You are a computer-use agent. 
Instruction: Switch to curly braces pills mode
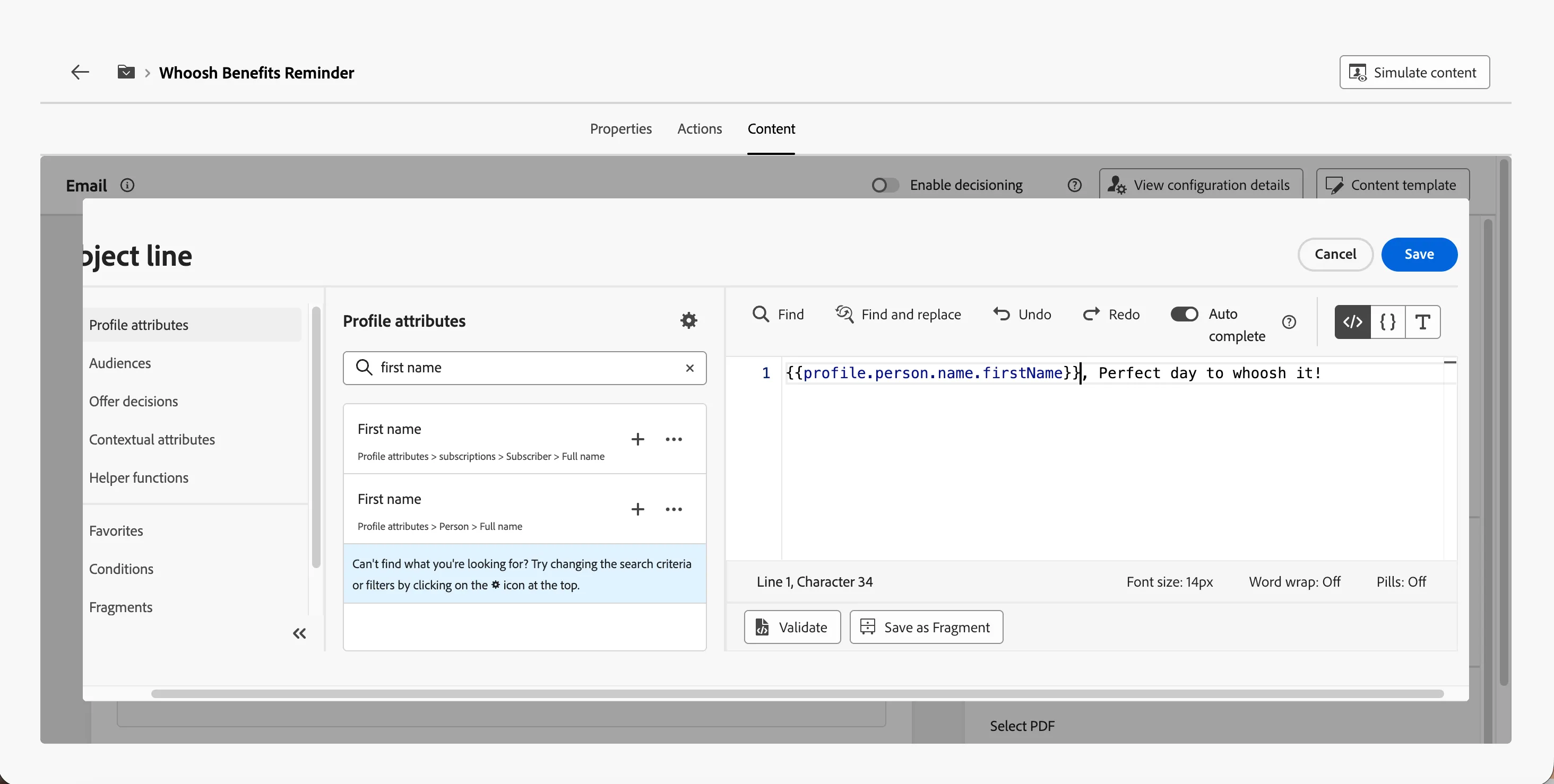click(1387, 322)
